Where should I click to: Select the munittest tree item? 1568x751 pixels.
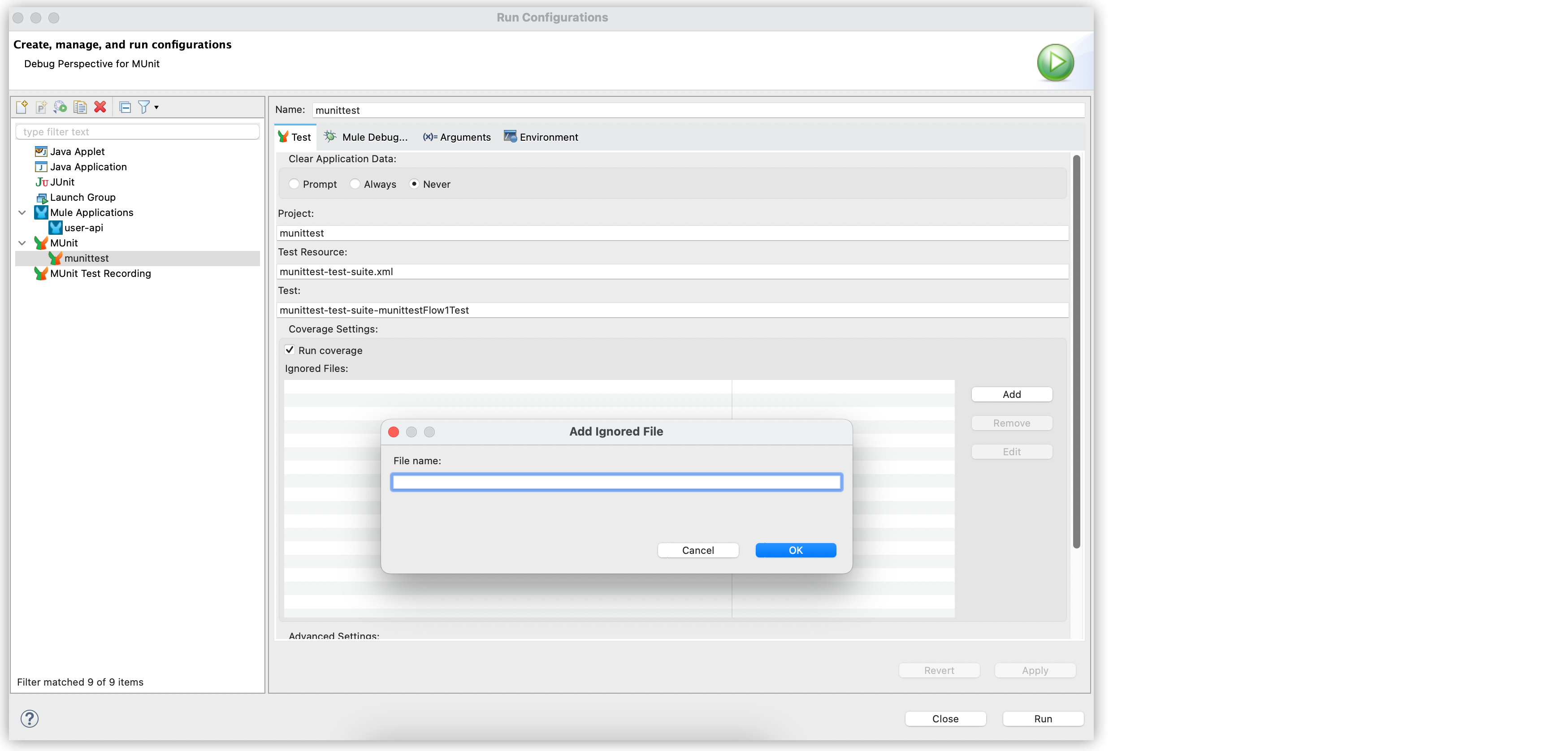pos(88,258)
